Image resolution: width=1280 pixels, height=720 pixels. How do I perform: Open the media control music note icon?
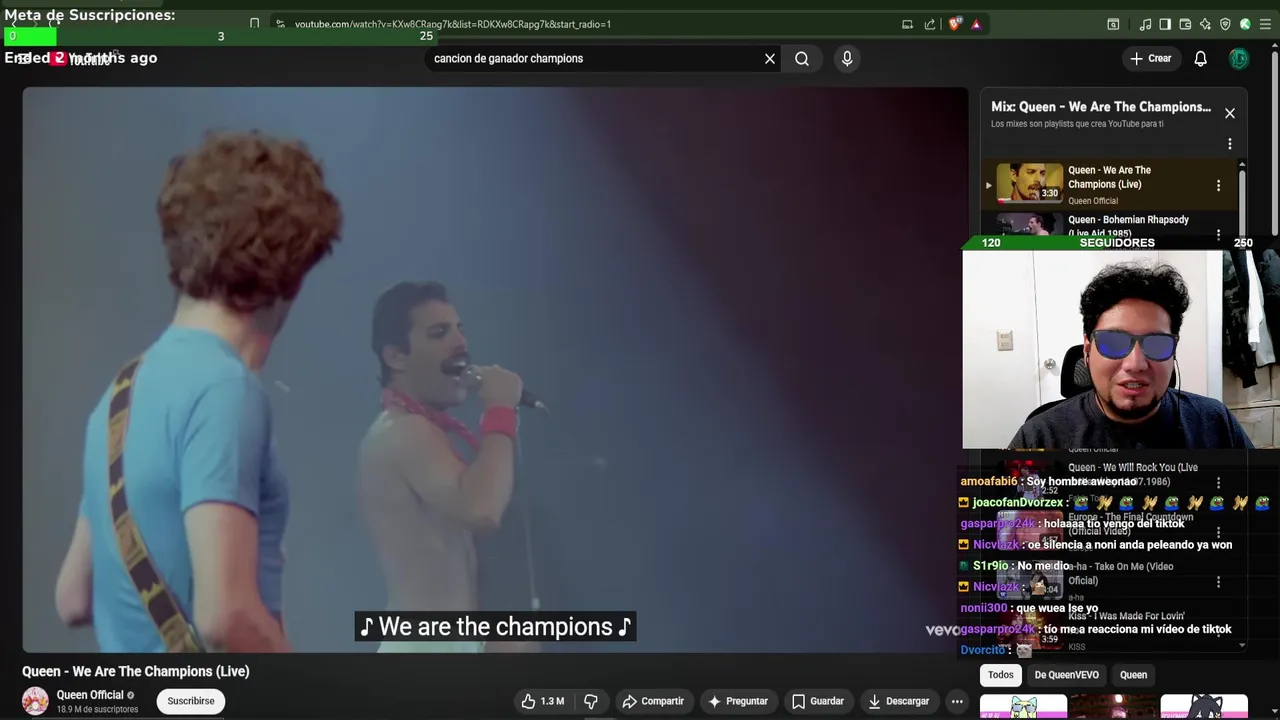(x=1146, y=24)
